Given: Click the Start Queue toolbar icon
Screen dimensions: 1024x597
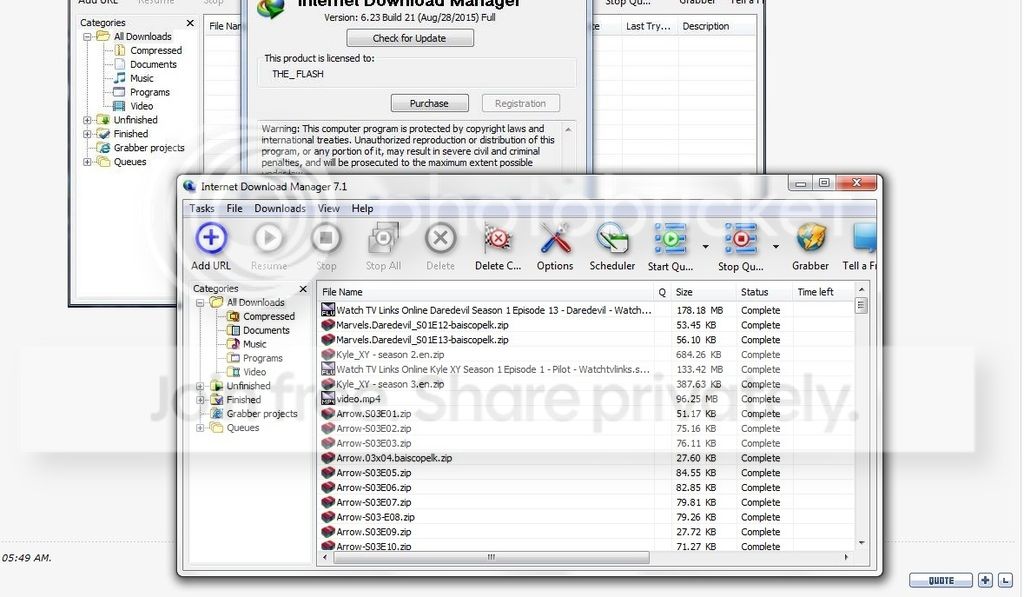Looking at the screenshot, I should pyautogui.click(x=670, y=238).
